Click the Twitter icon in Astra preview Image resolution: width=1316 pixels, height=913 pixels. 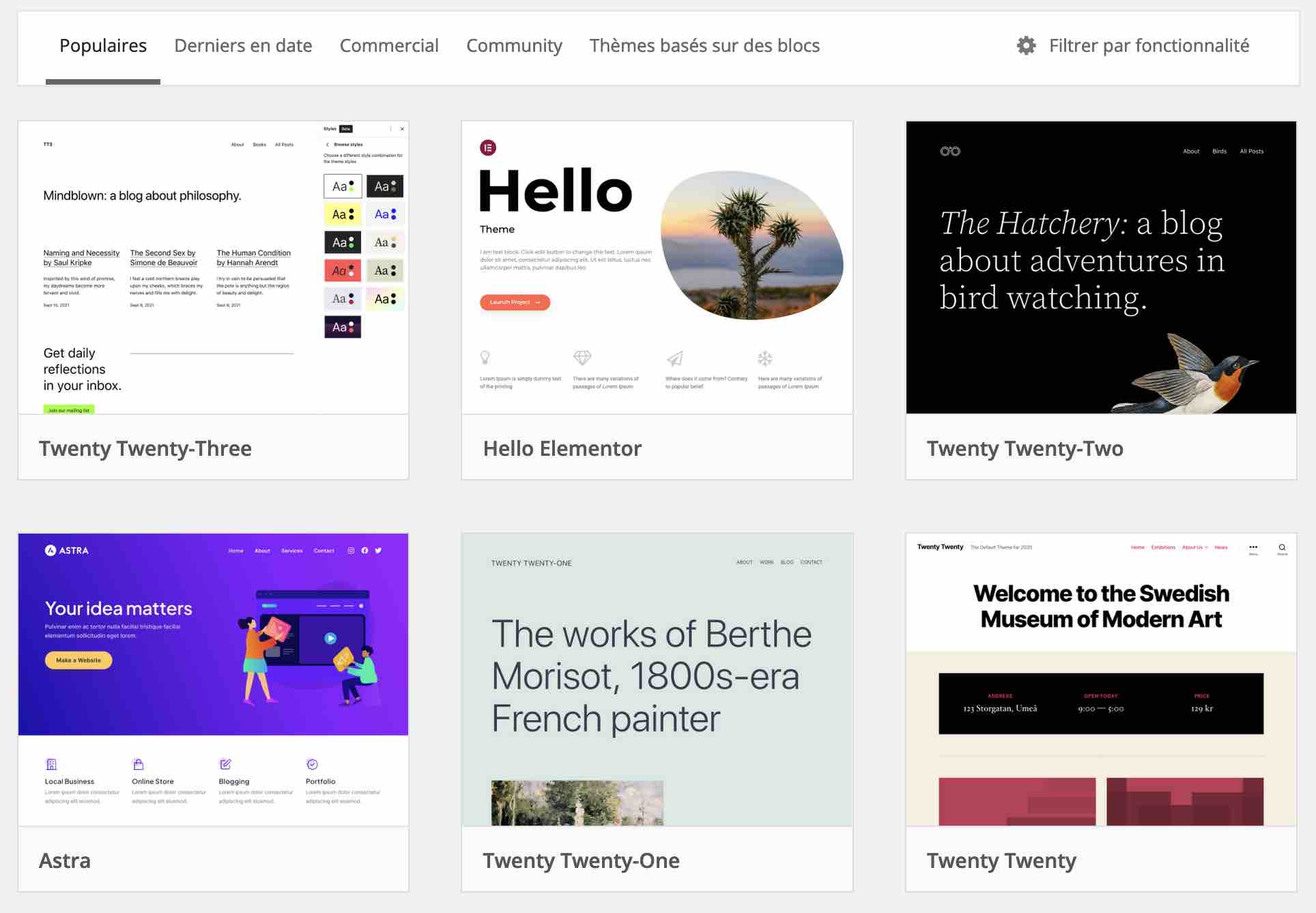pos(378,551)
